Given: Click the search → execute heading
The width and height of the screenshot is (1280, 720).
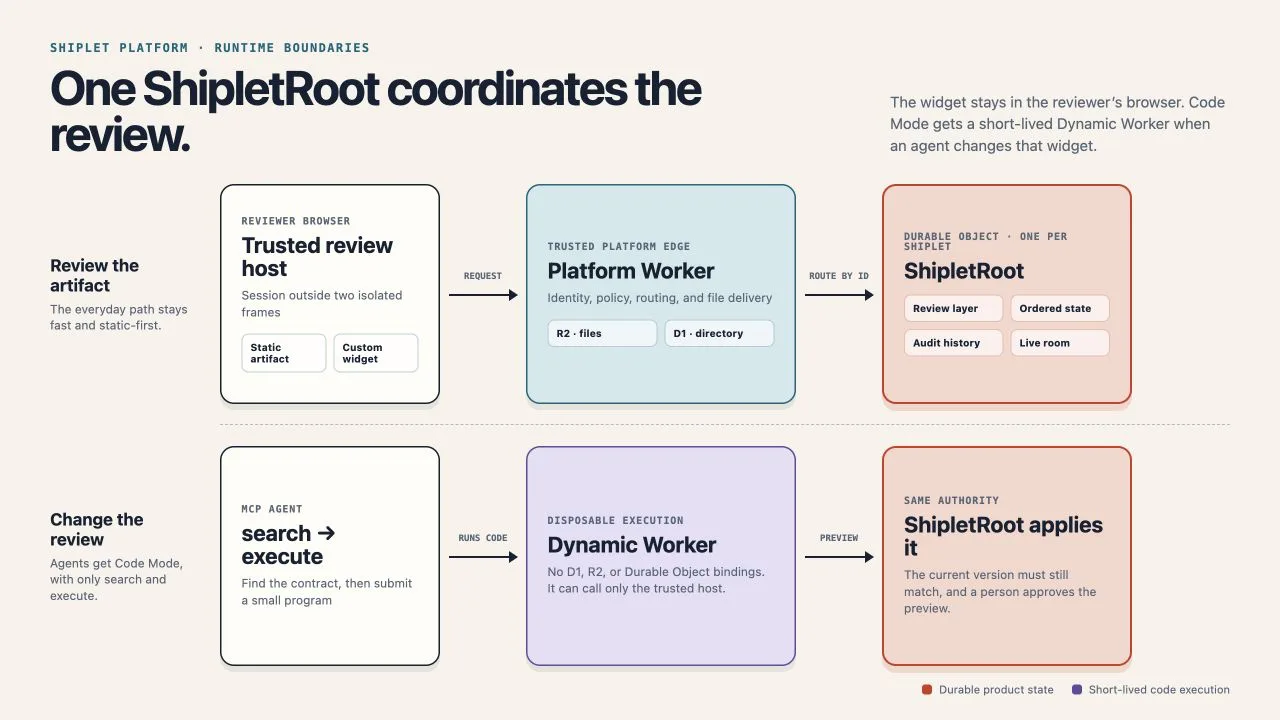Looking at the screenshot, I should coord(288,545).
